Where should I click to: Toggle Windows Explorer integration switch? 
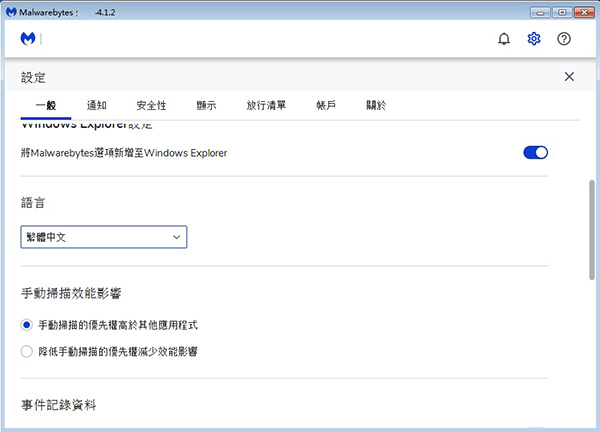coord(535,153)
